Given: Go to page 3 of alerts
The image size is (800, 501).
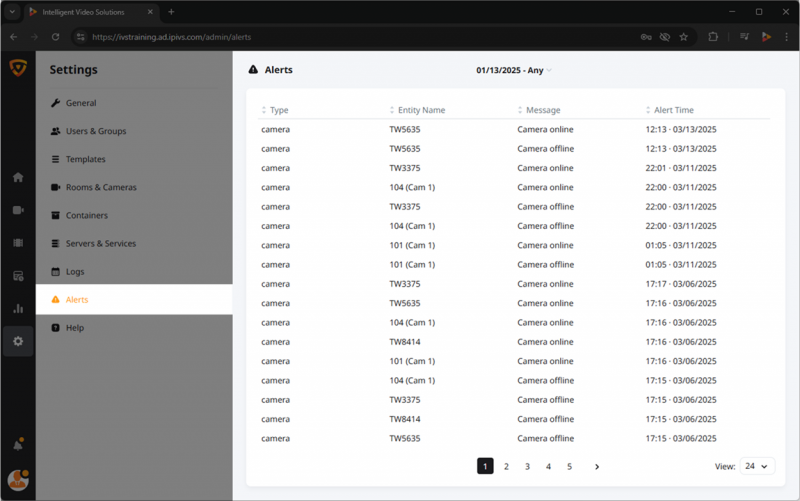Looking at the screenshot, I should coord(527,466).
